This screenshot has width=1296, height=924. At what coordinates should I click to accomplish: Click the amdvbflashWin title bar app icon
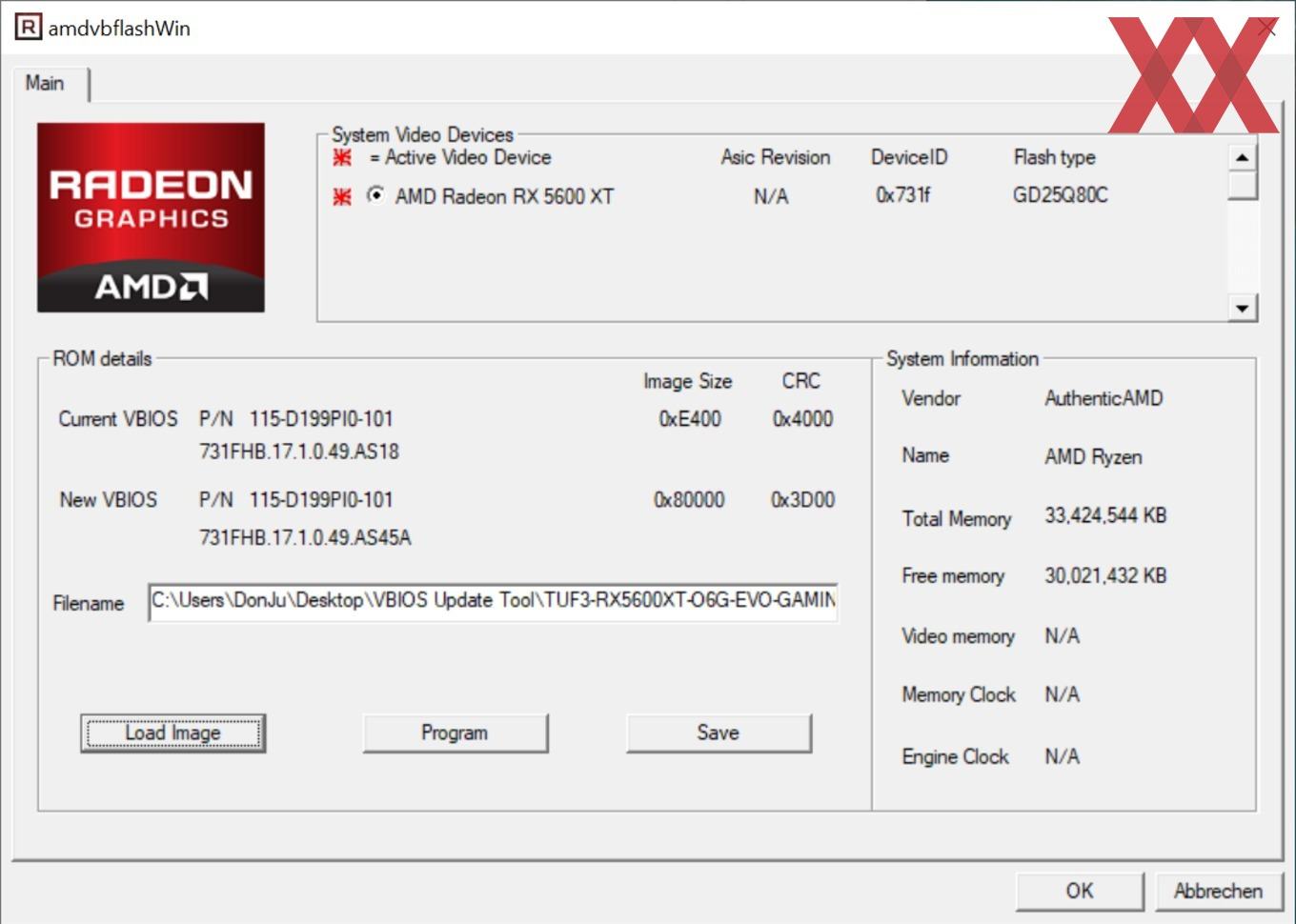(29, 28)
